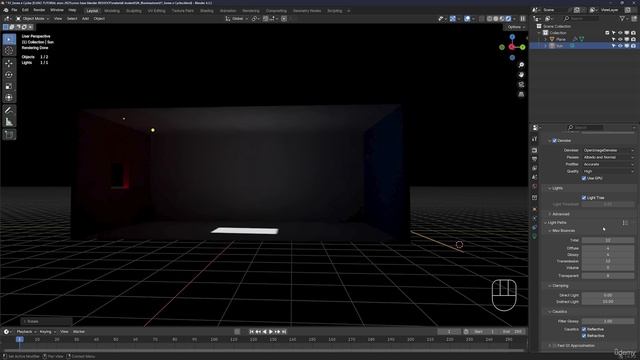
Task: Click the viewport zoom magnifier icon
Action: coord(521,65)
